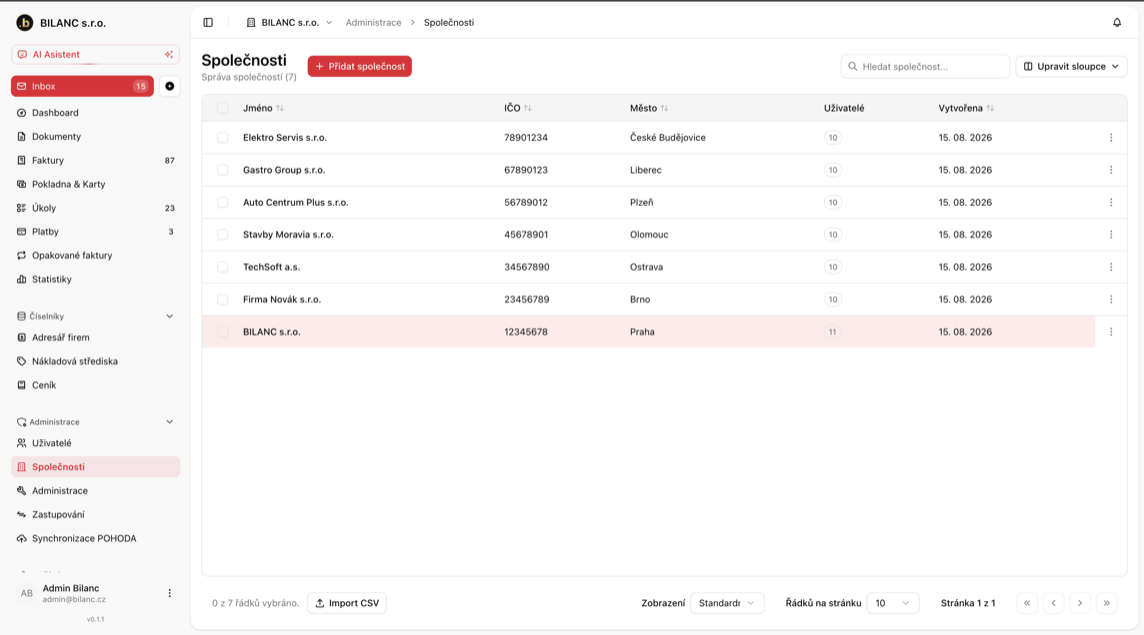
Task: Click the Import CSV button
Action: pyautogui.click(x=347, y=603)
